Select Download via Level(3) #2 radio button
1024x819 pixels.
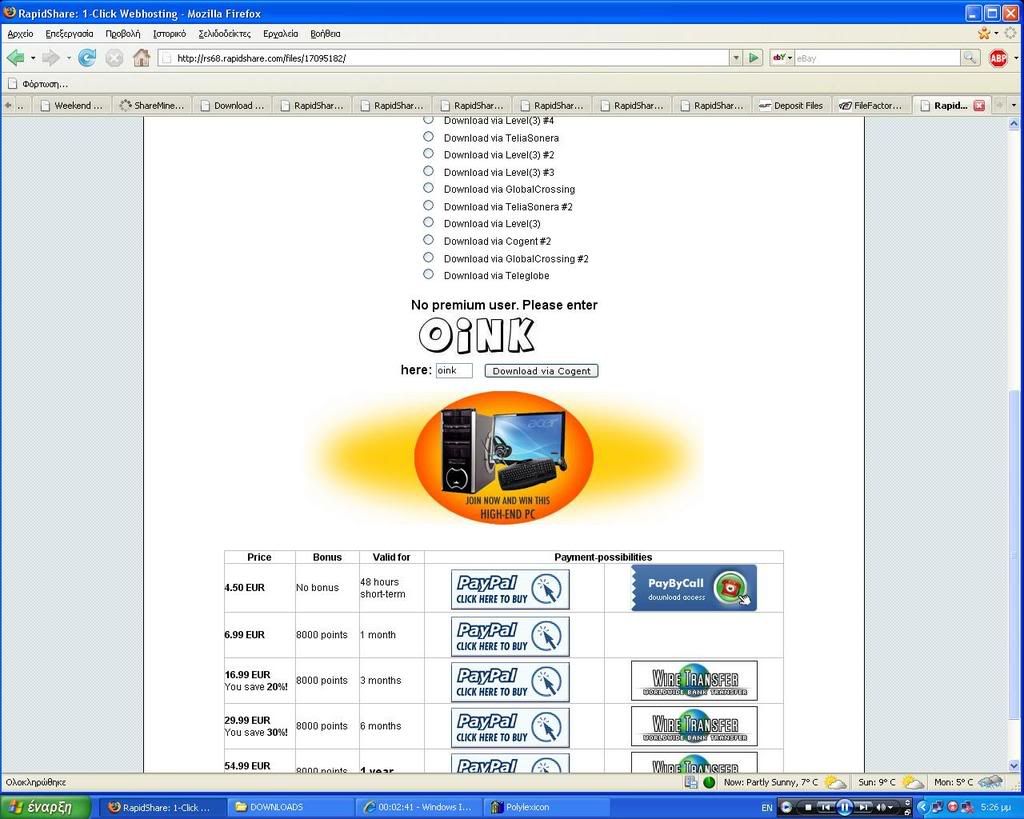click(428, 153)
